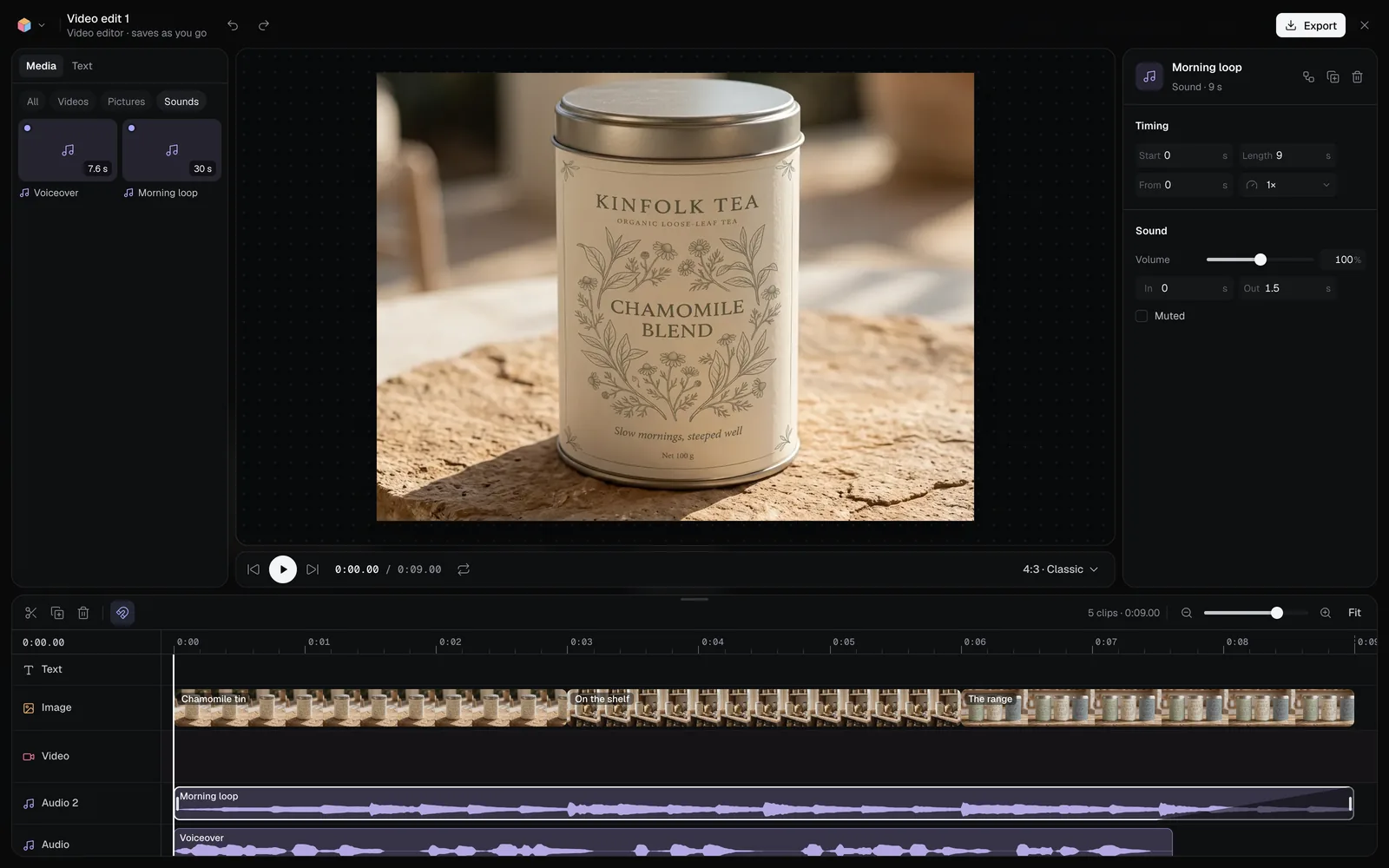Viewport: 1389px width, 868px height.
Task: Delete clip from timeline toolbar
Action: pos(83,613)
